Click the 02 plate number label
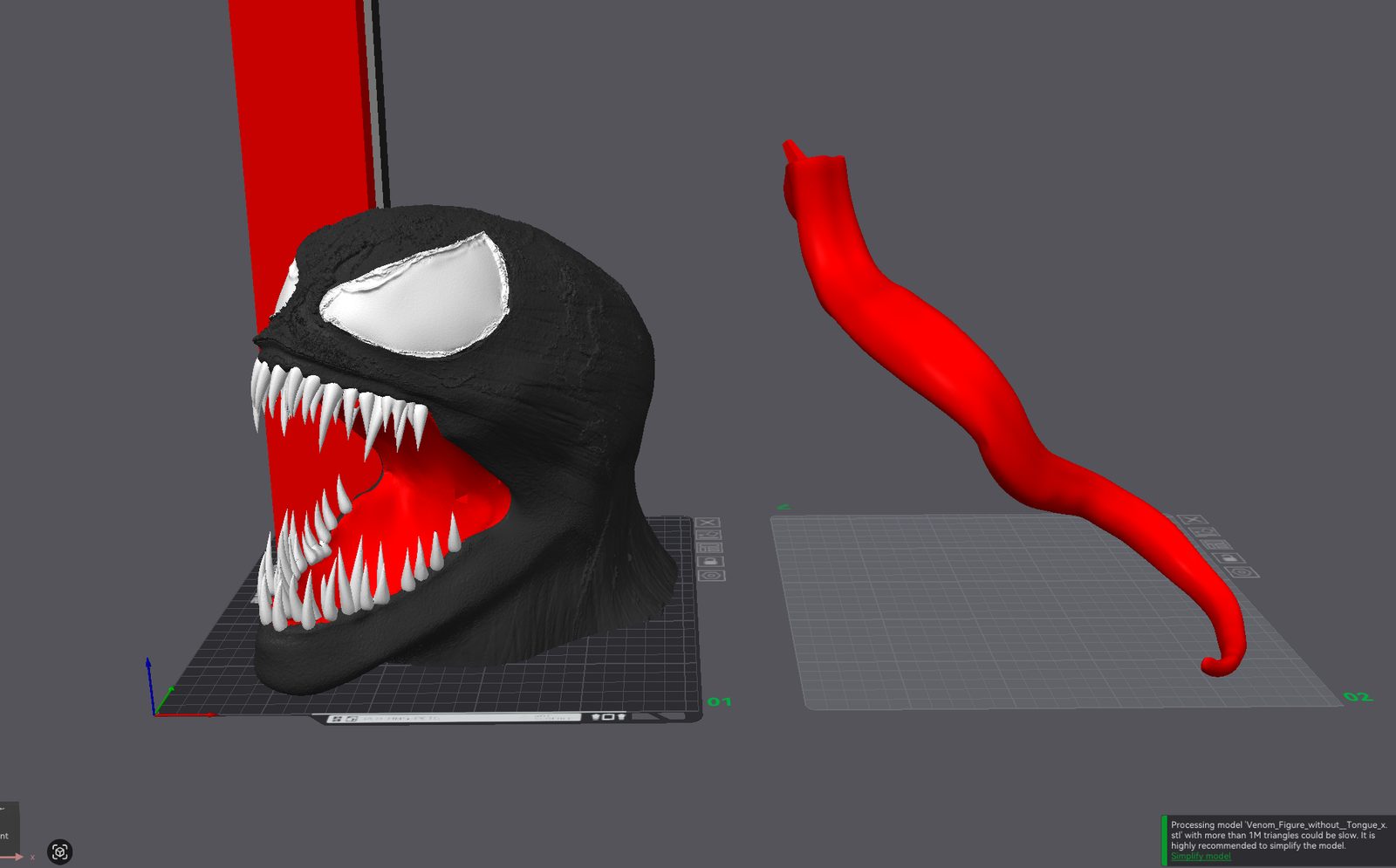The width and height of the screenshot is (1396, 868). click(x=1358, y=696)
